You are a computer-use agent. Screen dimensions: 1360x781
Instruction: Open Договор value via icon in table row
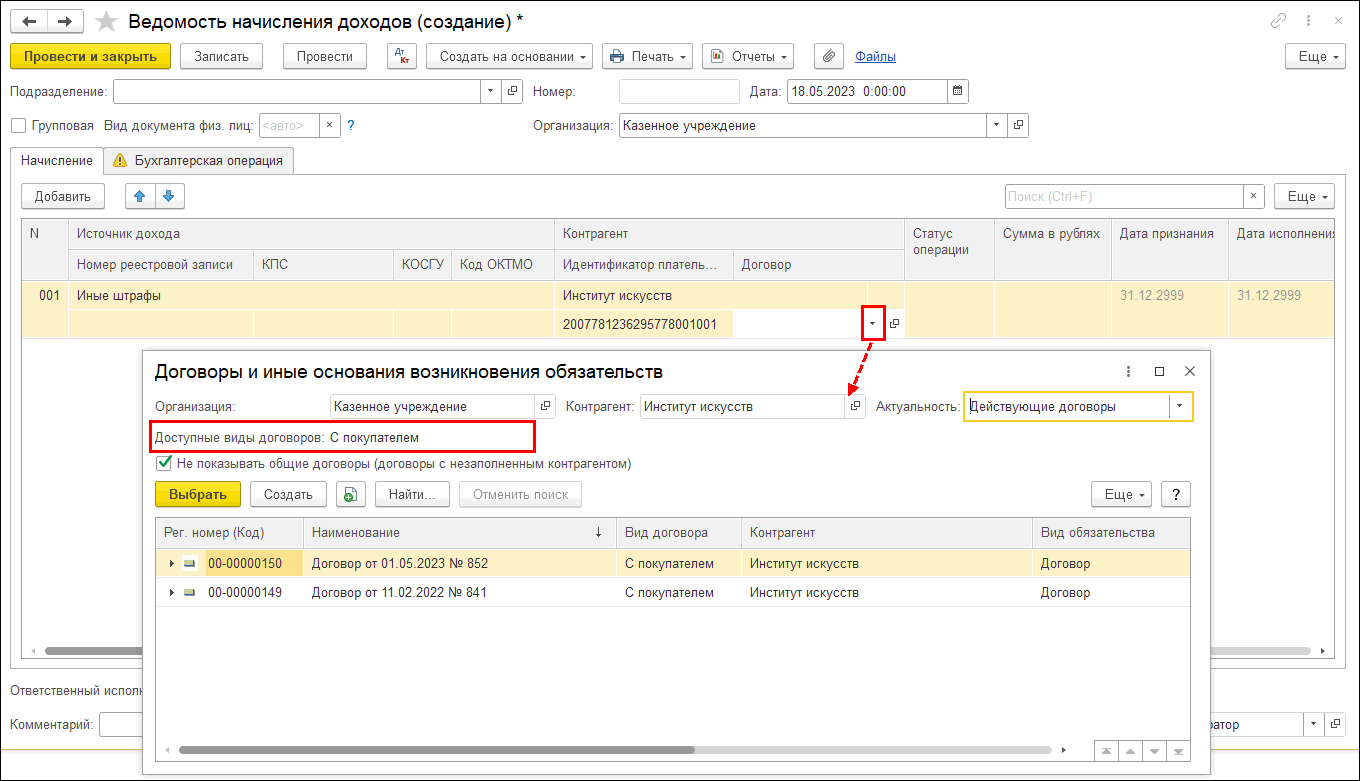click(895, 324)
